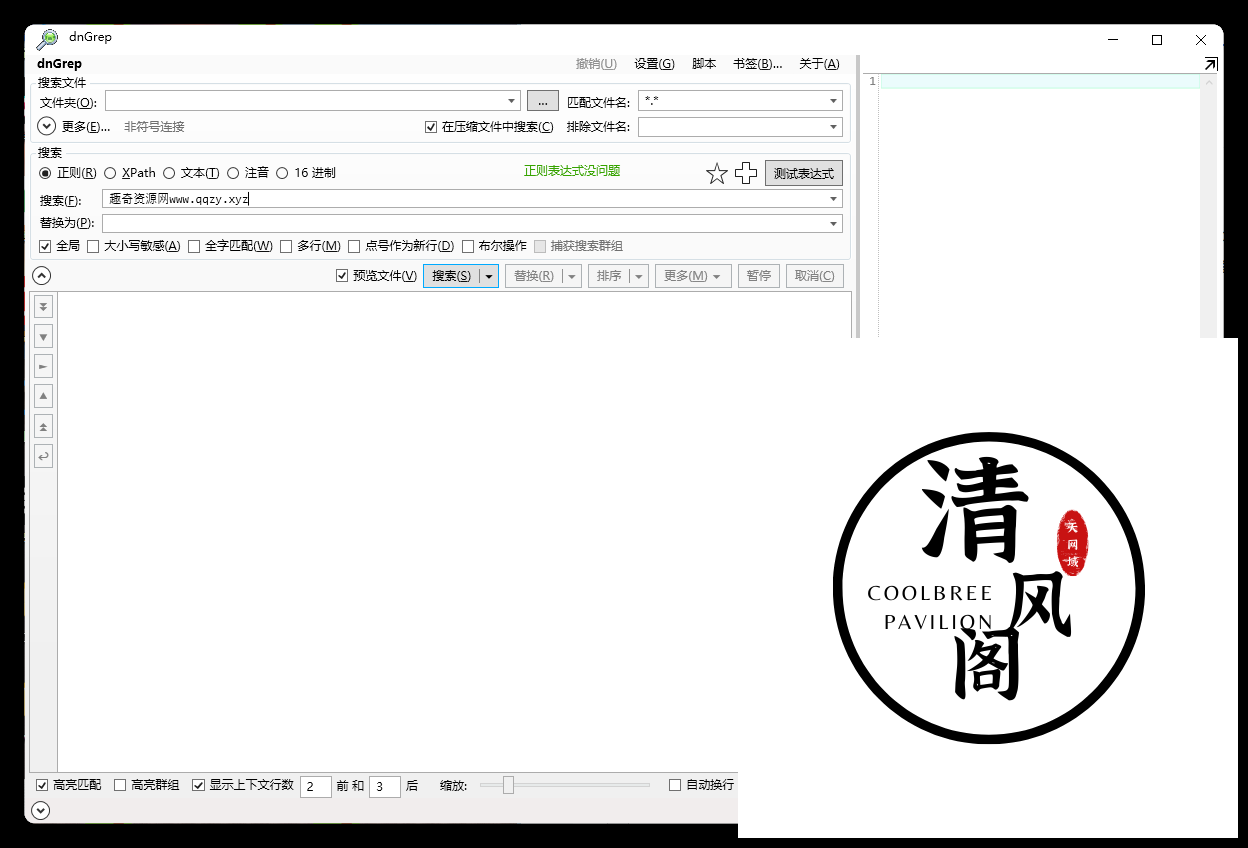Click the 撤销(U) menu item
Image resolution: width=1248 pixels, height=848 pixels.
coord(596,64)
